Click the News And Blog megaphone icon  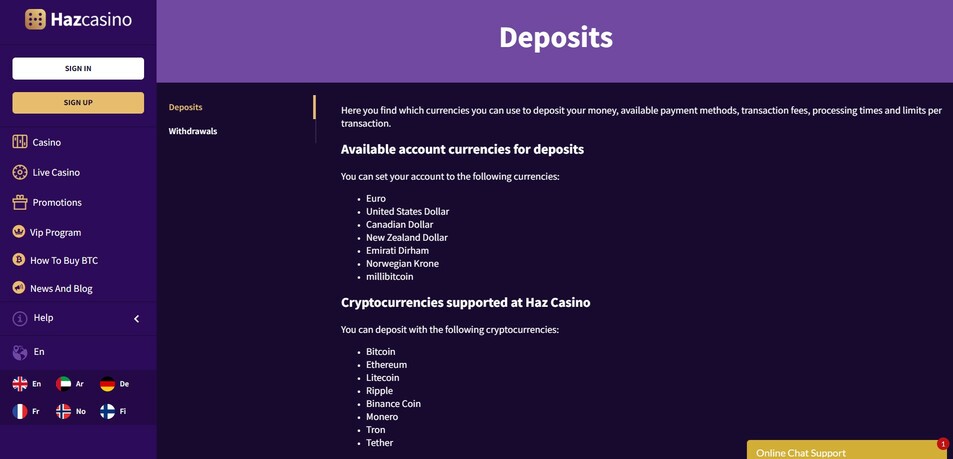click(19, 288)
